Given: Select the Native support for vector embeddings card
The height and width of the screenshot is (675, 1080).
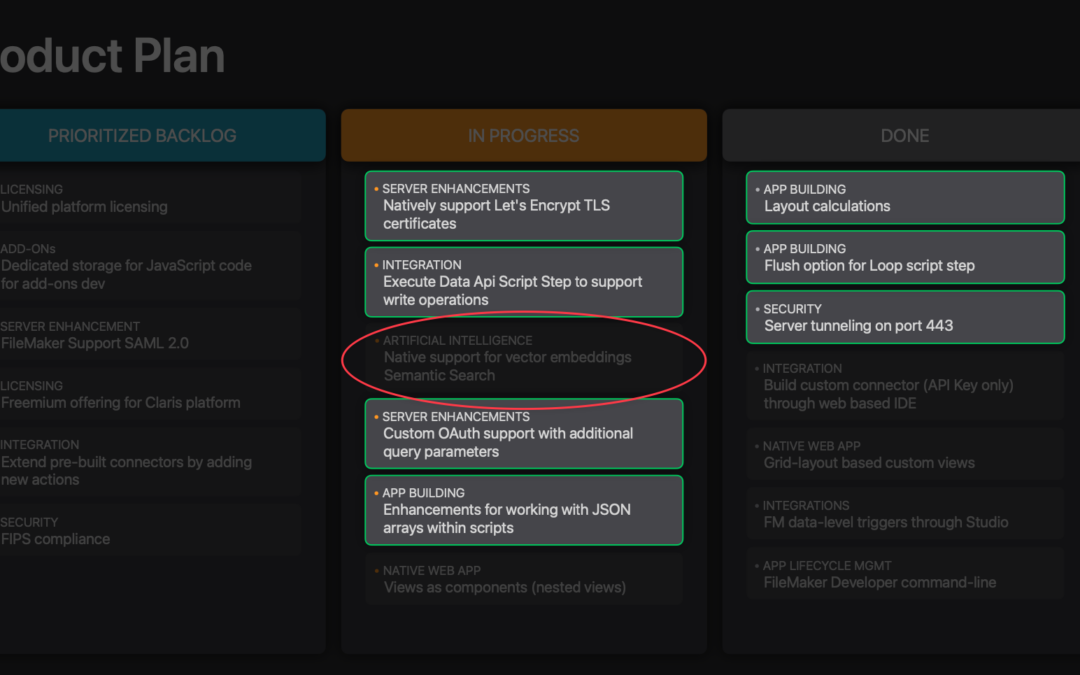Looking at the screenshot, I should (x=524, y=358).
